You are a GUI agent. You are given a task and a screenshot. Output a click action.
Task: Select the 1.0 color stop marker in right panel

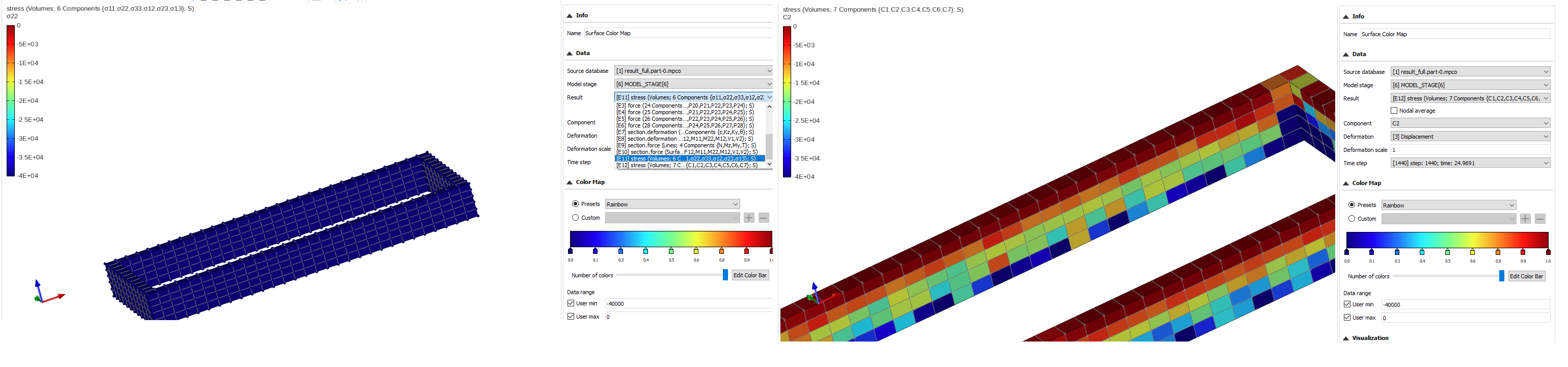1549,252
